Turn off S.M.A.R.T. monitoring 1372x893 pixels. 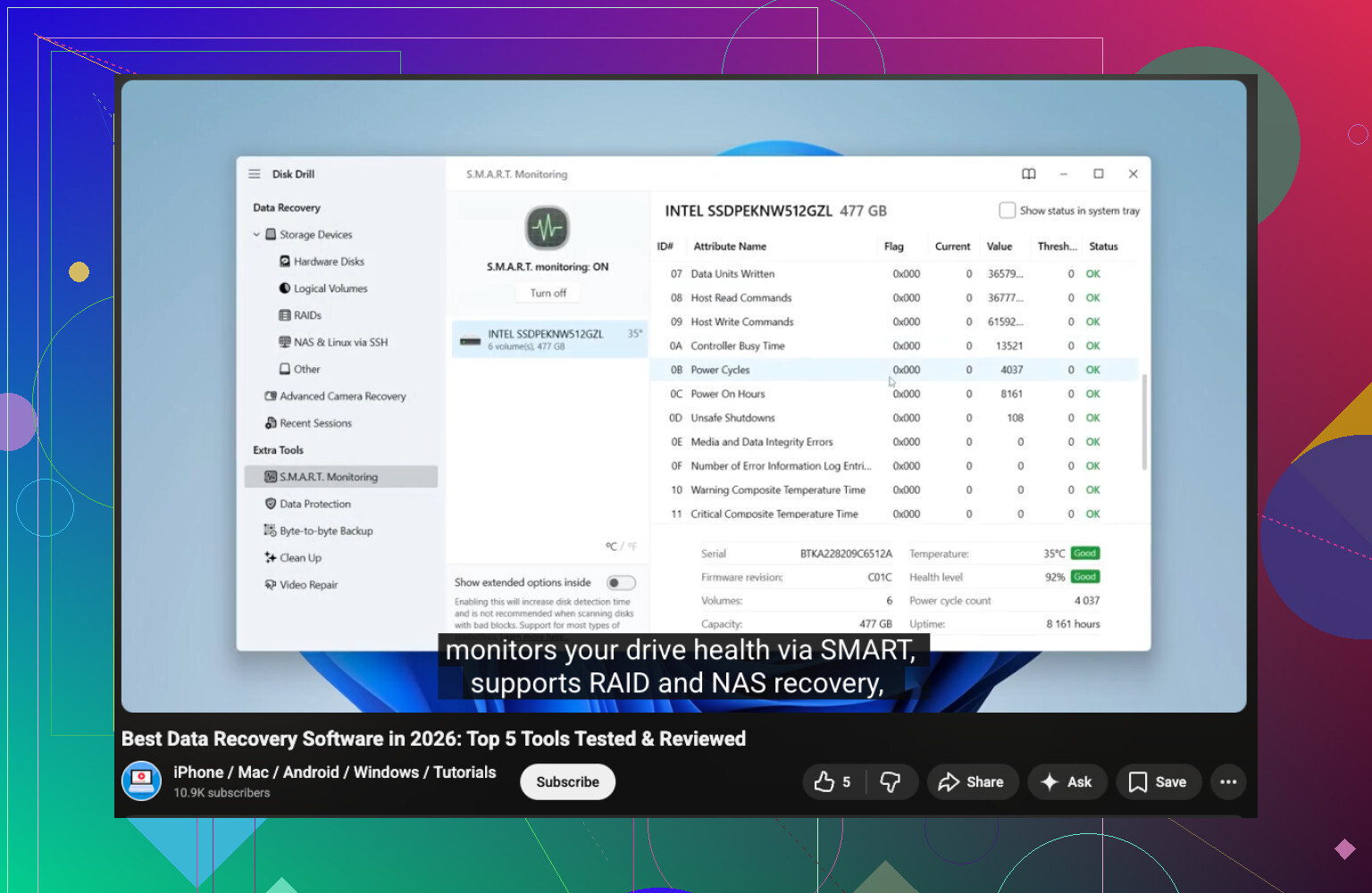[548, 293]
